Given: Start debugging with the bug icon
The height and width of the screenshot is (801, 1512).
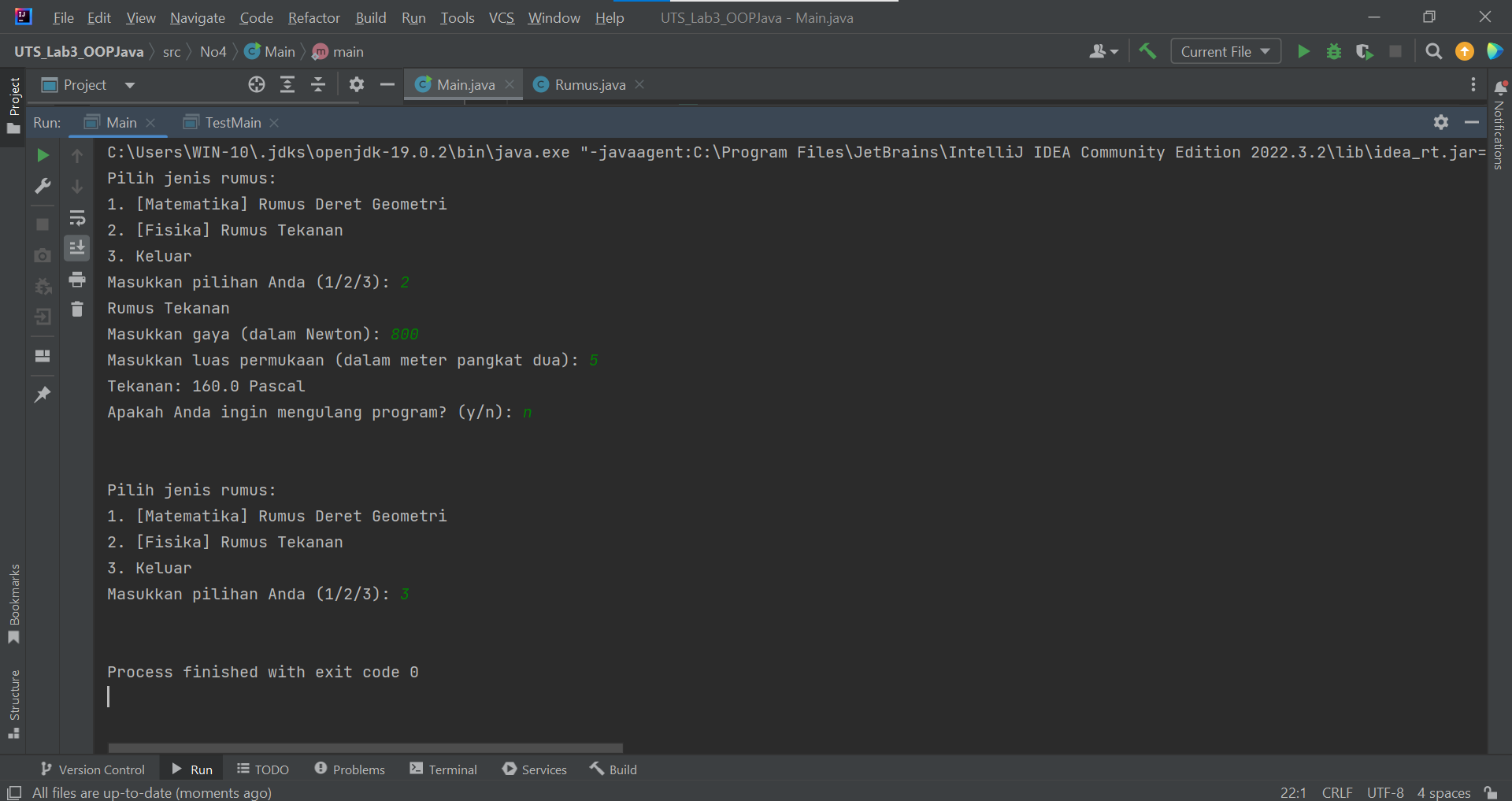Looking at the screenshot, I should point(1334,51).
